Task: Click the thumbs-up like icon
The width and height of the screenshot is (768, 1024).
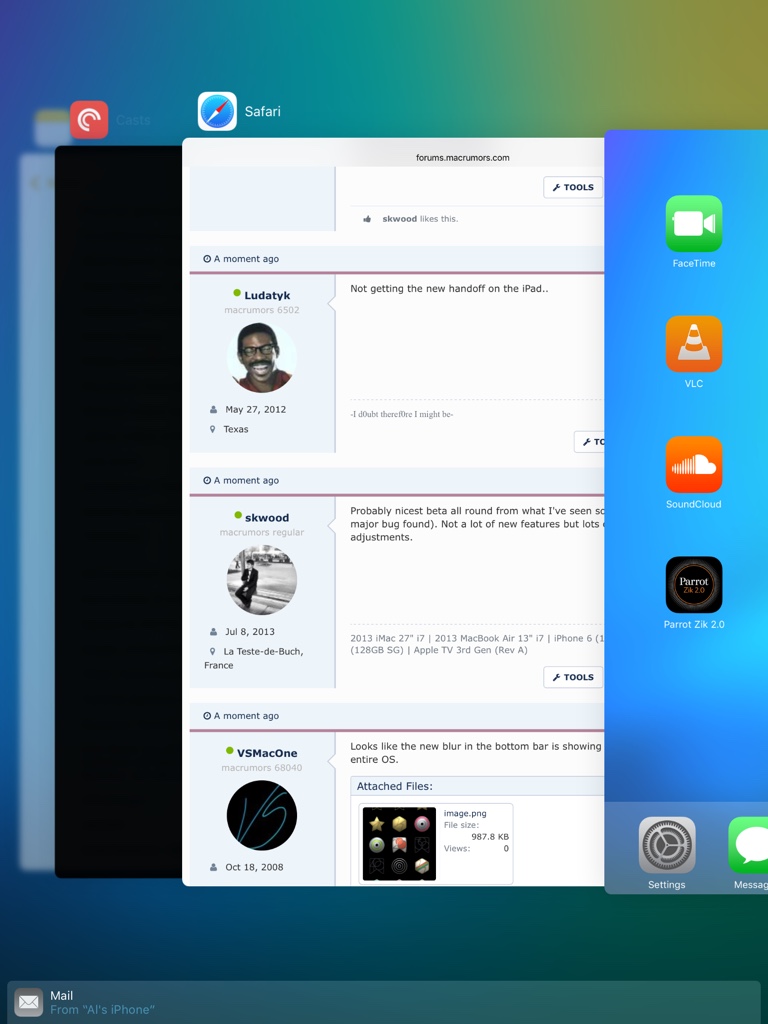Action: tap(367, 219)
